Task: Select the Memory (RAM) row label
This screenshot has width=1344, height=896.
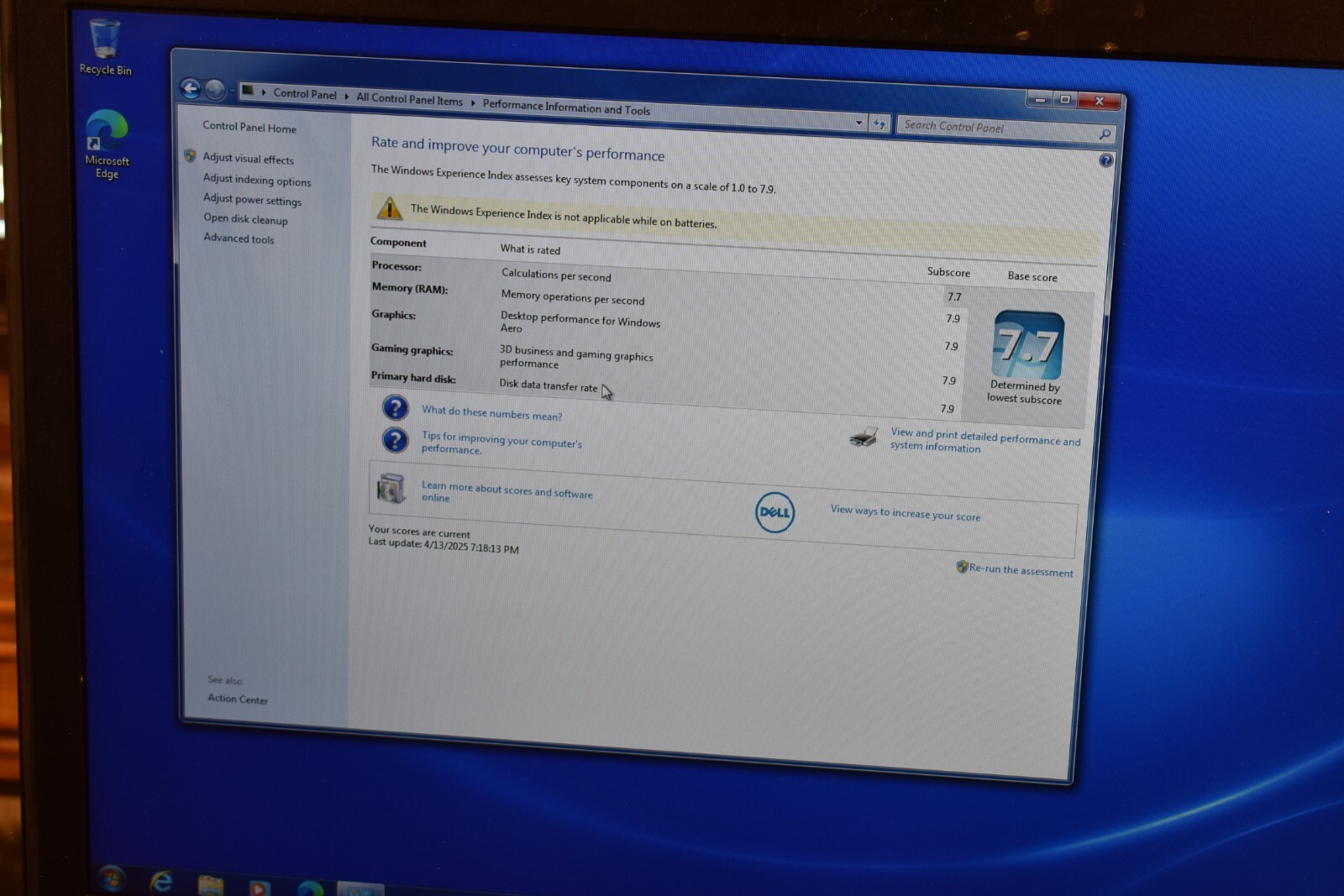Action: [x=410, y=288]
